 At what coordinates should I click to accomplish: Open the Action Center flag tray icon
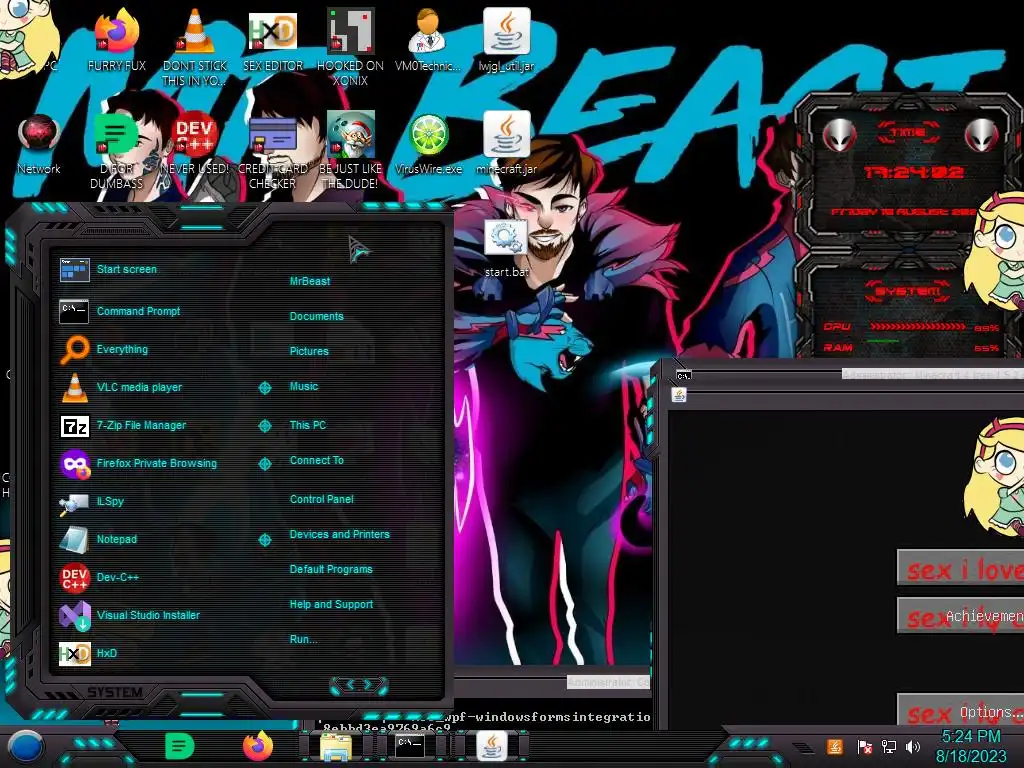(865, 746)
